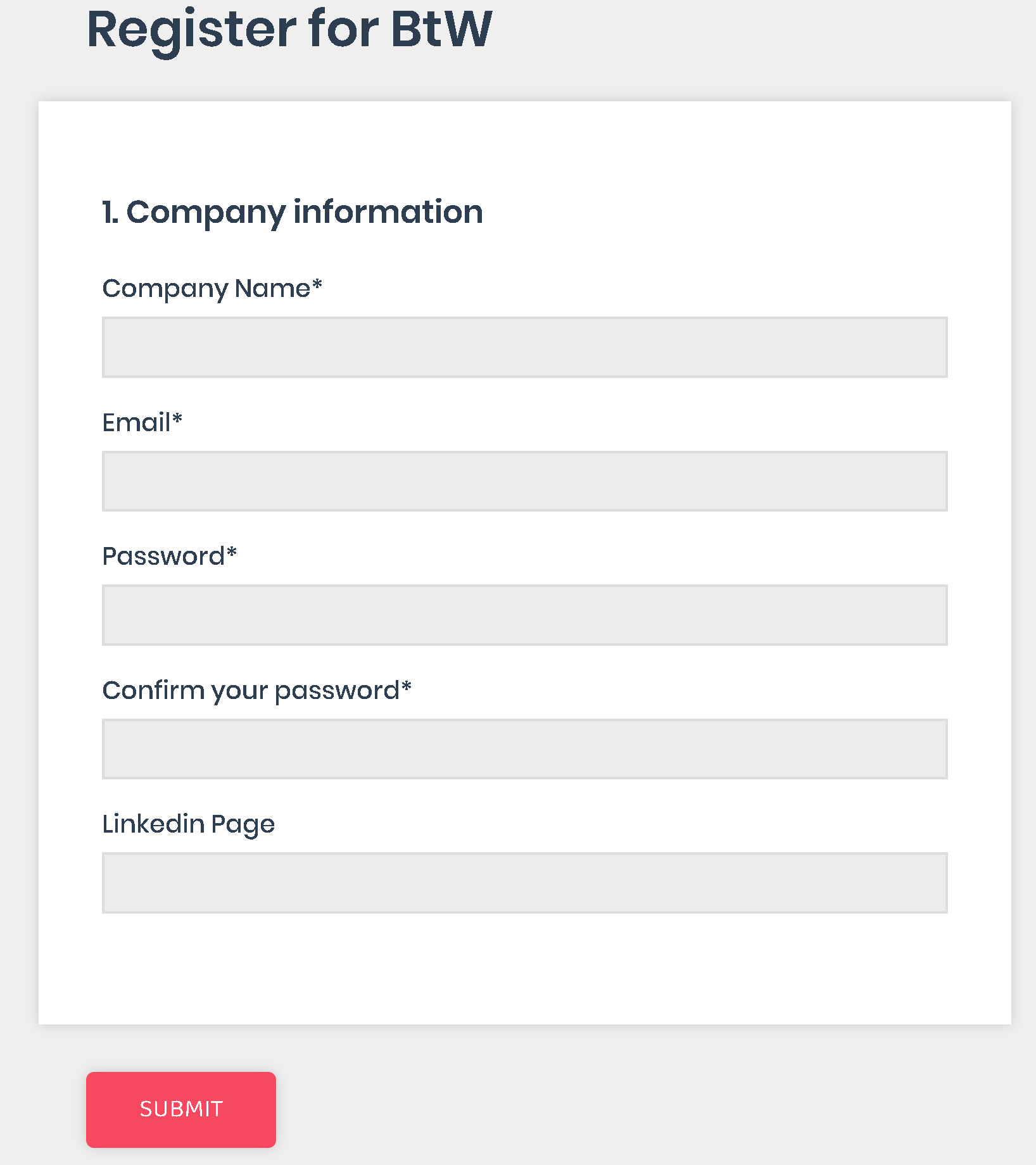Click the Email field label

[x=136, y=423]
